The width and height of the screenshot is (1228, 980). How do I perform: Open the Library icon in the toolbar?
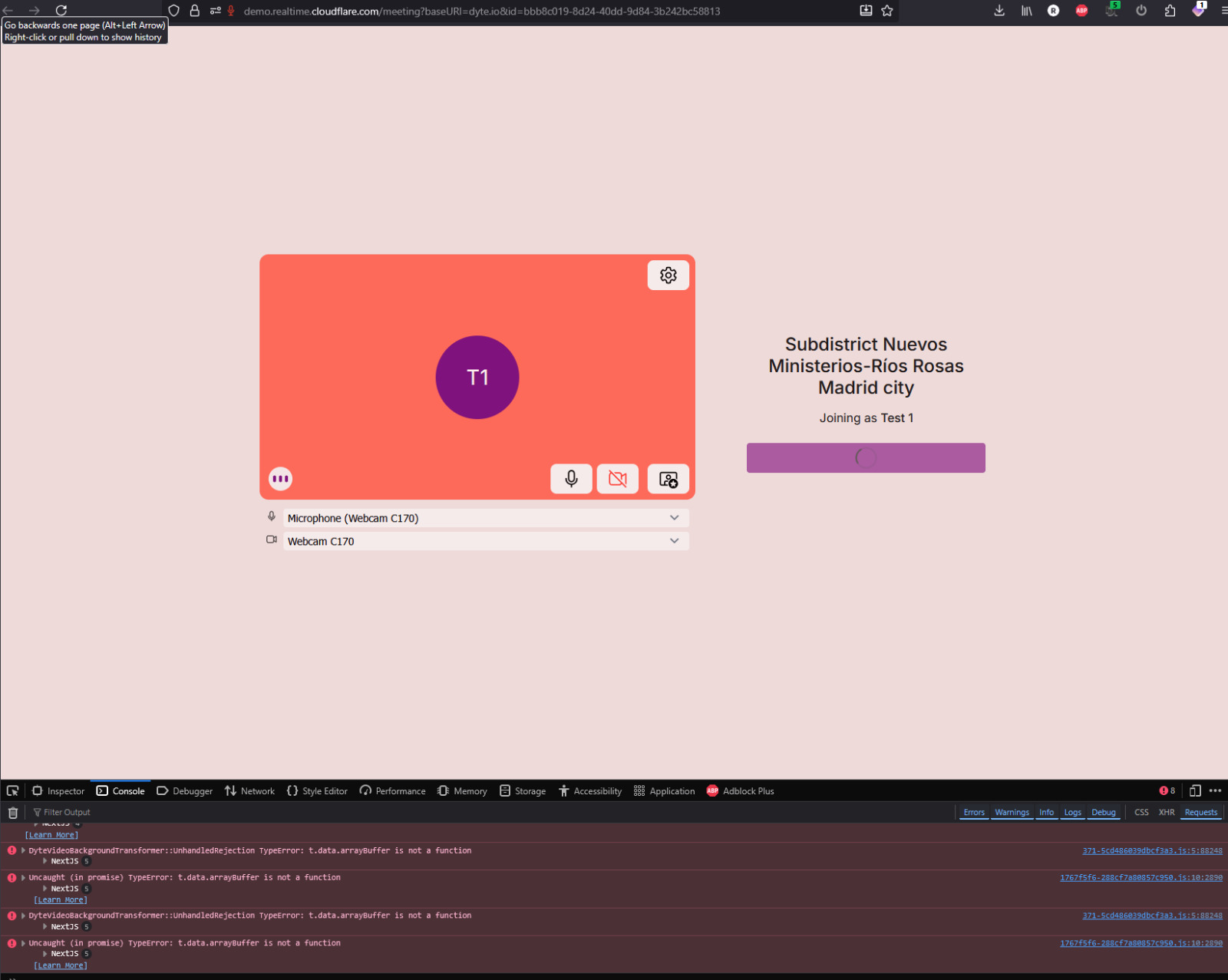[1026, 11]
